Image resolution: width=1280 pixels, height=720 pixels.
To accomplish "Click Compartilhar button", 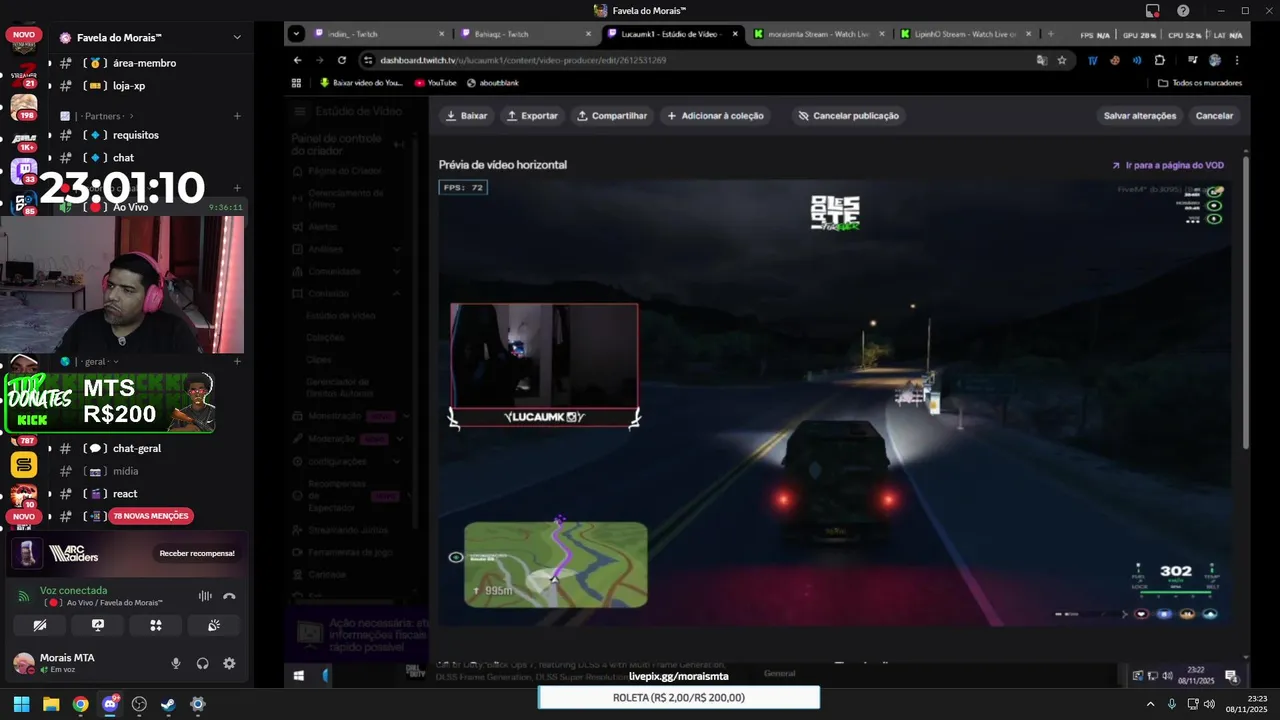I will [612, 116].
